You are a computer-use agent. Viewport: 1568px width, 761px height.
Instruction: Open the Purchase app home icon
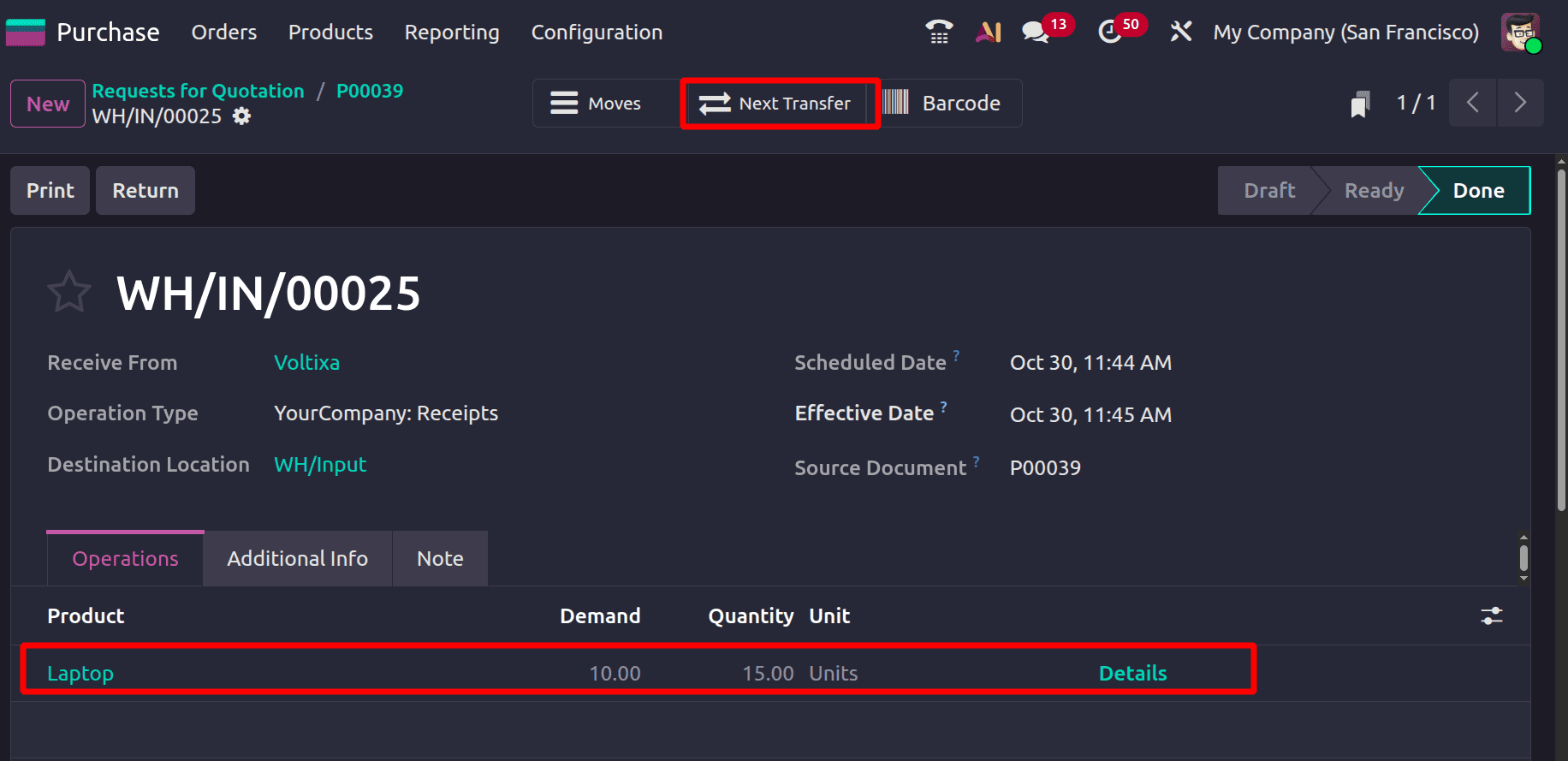25,32
